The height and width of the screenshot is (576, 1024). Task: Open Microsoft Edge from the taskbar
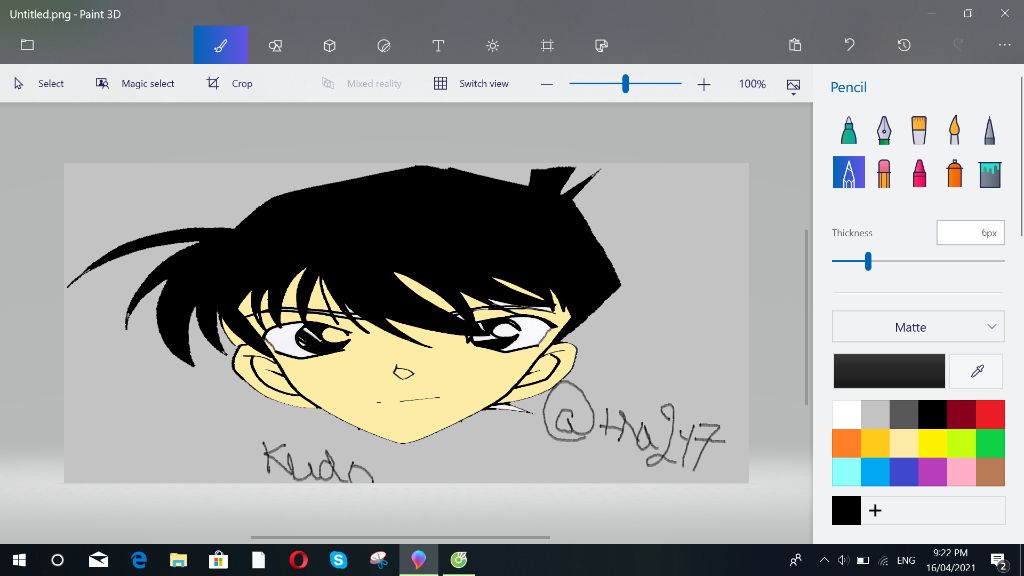click(x=138, y=560)
